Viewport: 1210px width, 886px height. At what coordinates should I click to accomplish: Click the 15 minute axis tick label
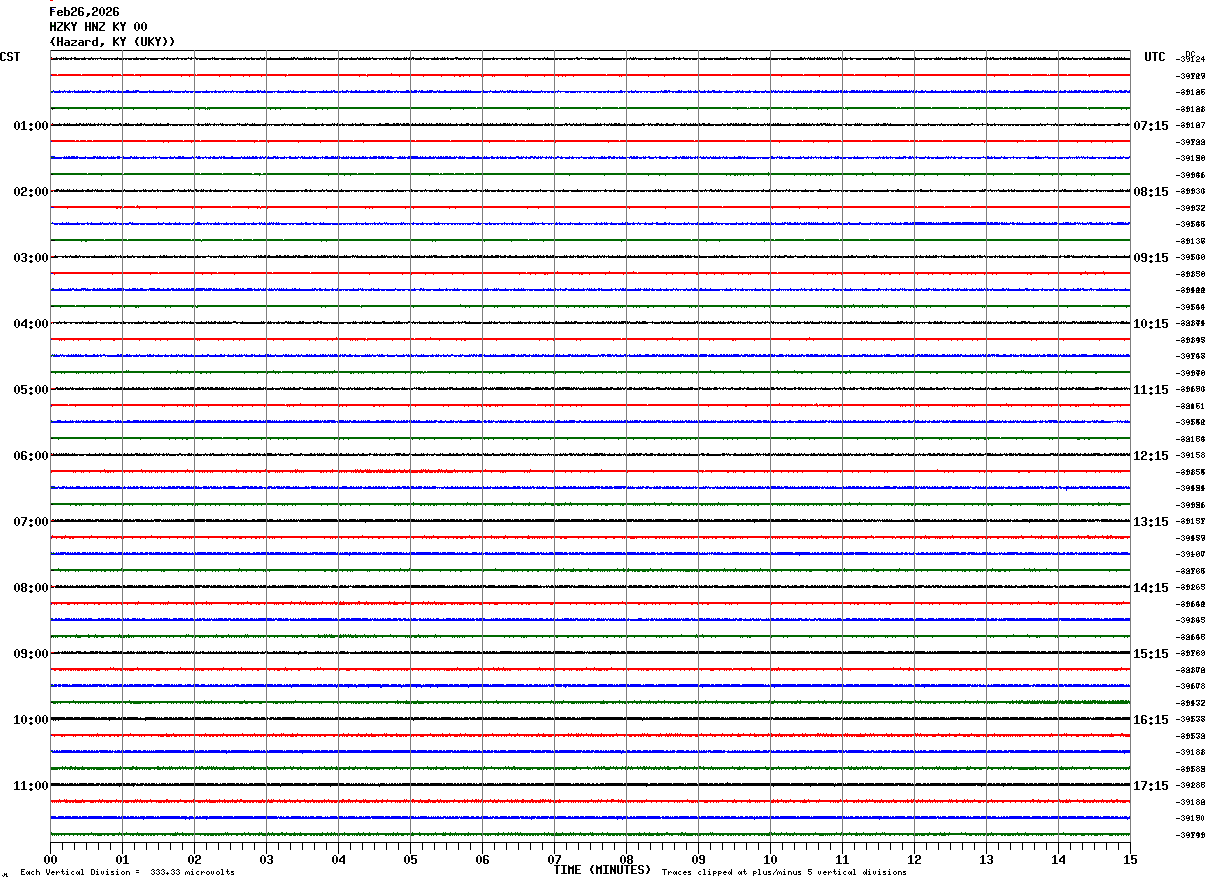(x=1129, y=859)
